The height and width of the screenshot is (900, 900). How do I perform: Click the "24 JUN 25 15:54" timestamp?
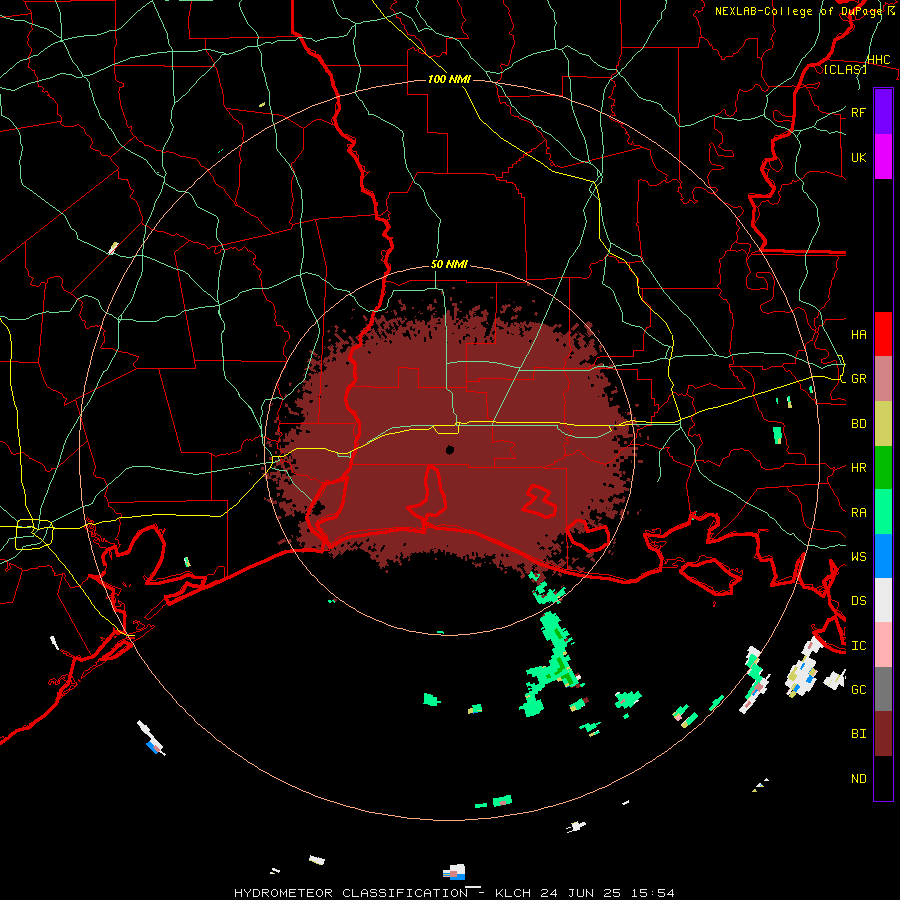[x=608, y=893]
